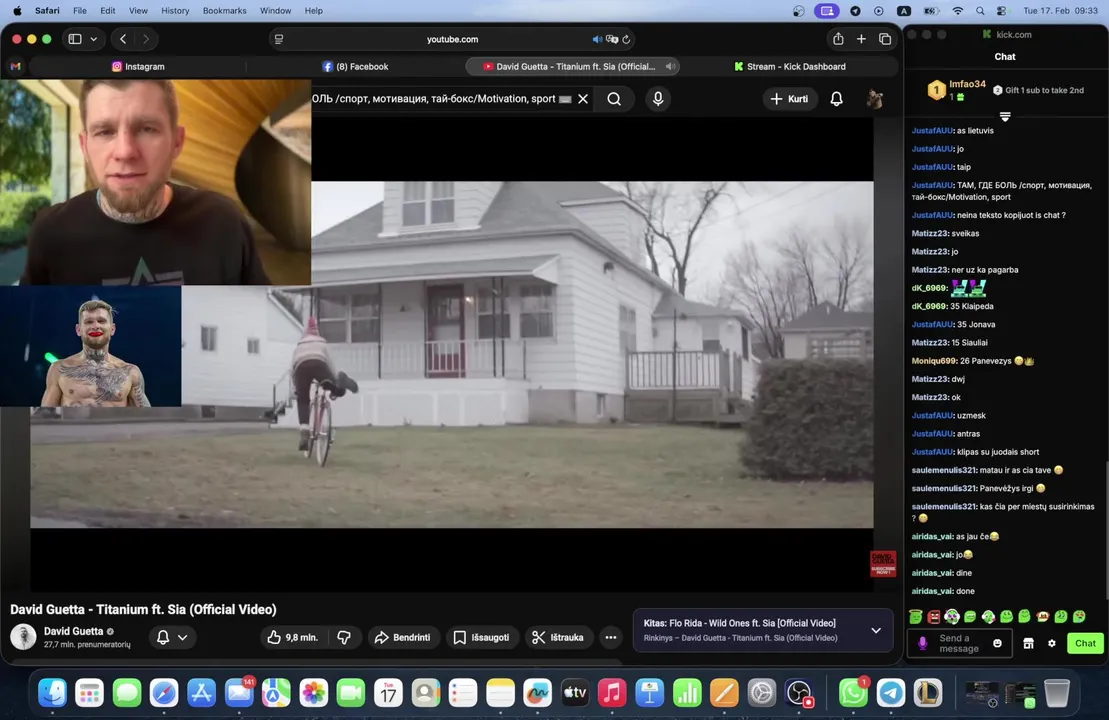Mute the David Guetta tab speaker icon
1109x720 pixels.
tap(670, 66)
